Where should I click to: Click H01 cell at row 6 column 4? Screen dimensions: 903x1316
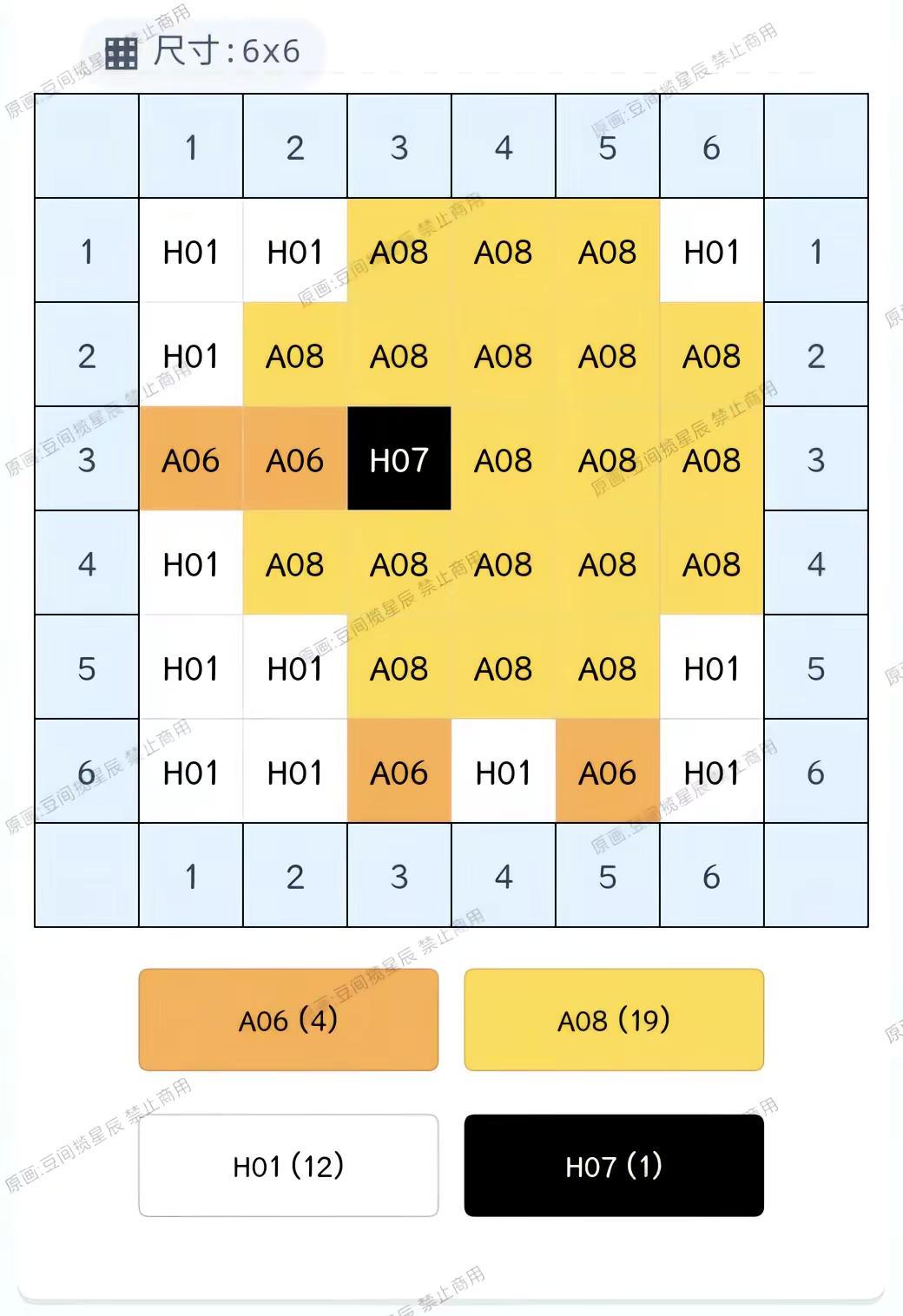[504, 771]
